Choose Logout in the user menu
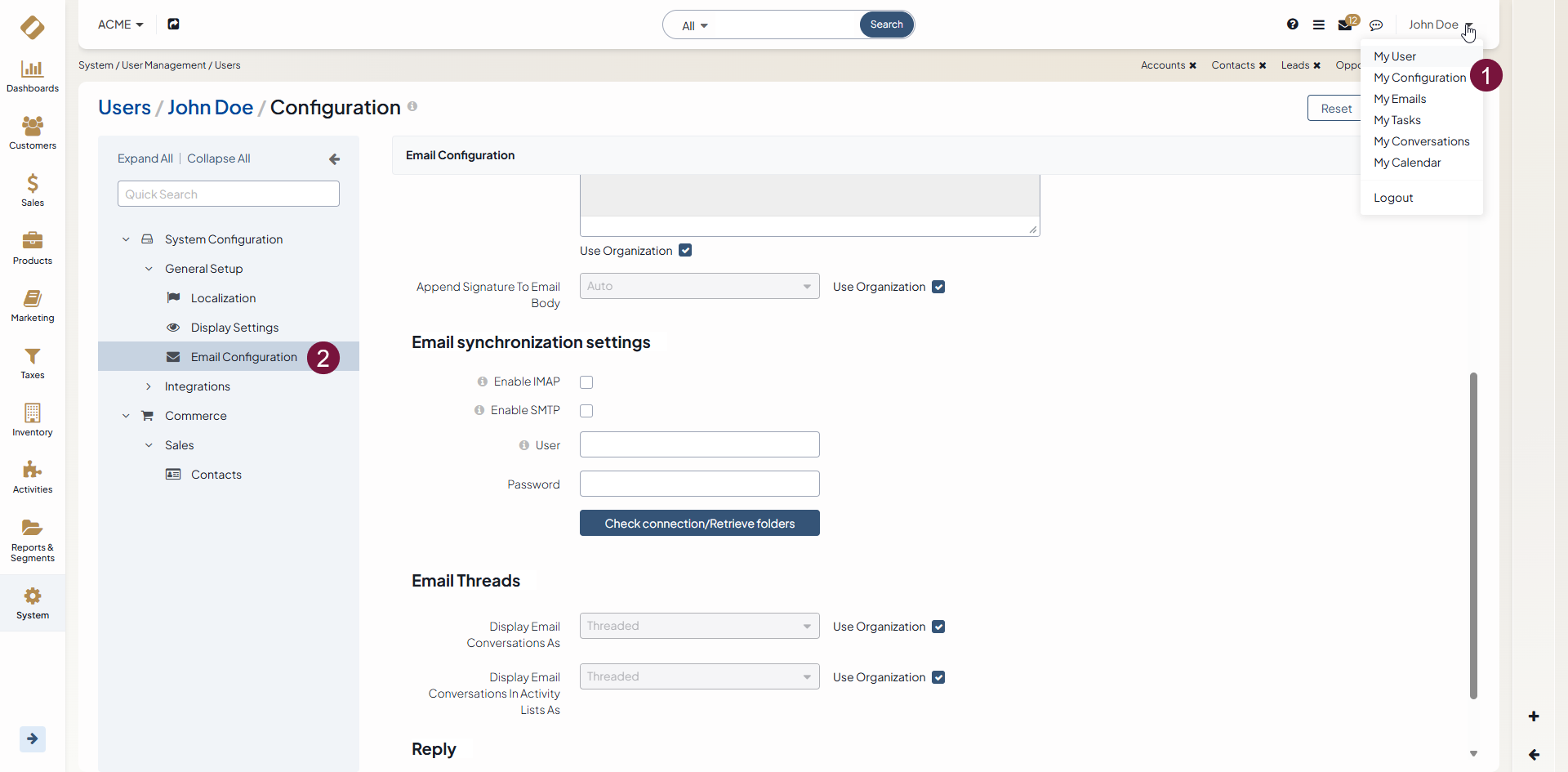1568x772 pixels. pos(1393,198)
